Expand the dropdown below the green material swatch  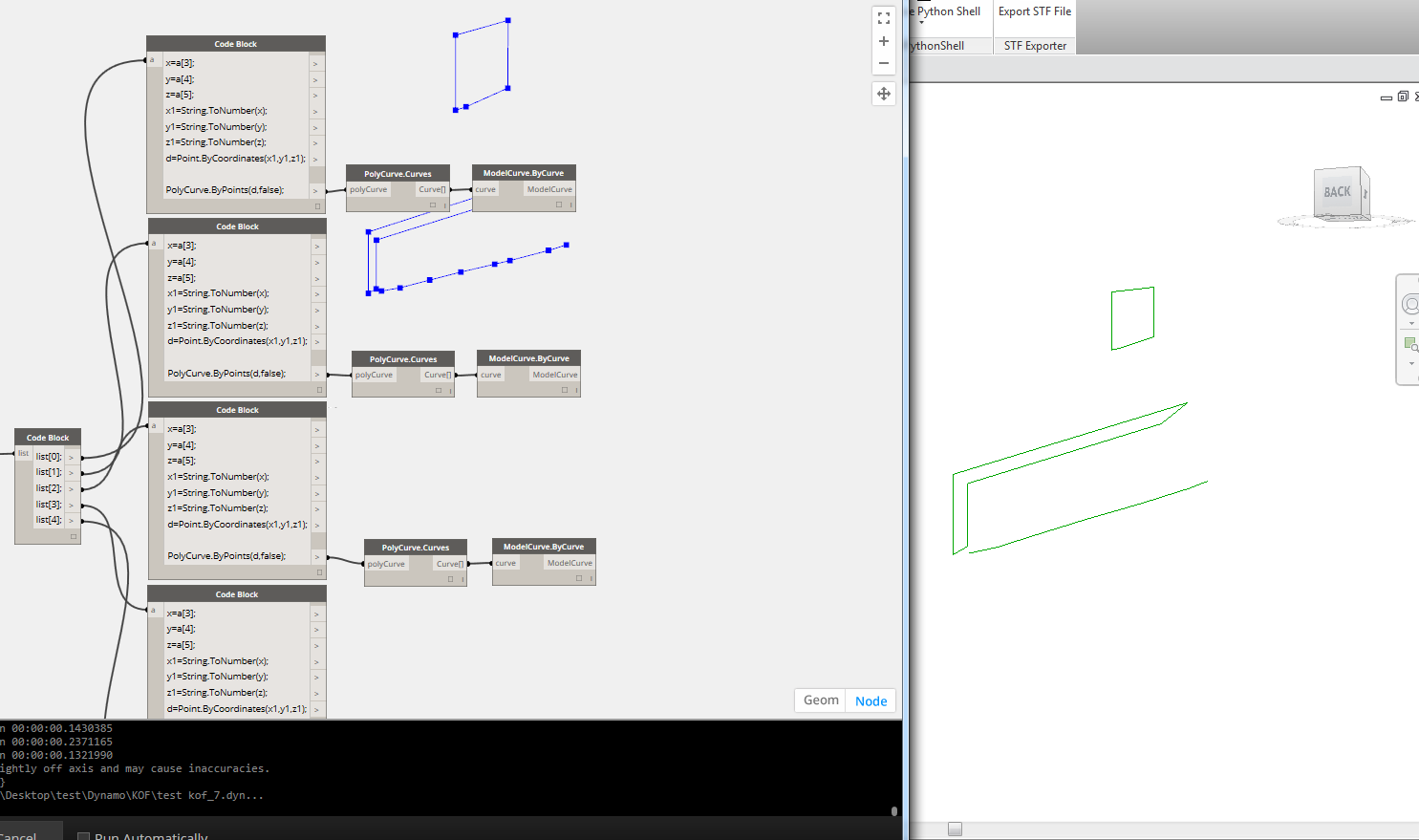click(x=1411, y=364)
